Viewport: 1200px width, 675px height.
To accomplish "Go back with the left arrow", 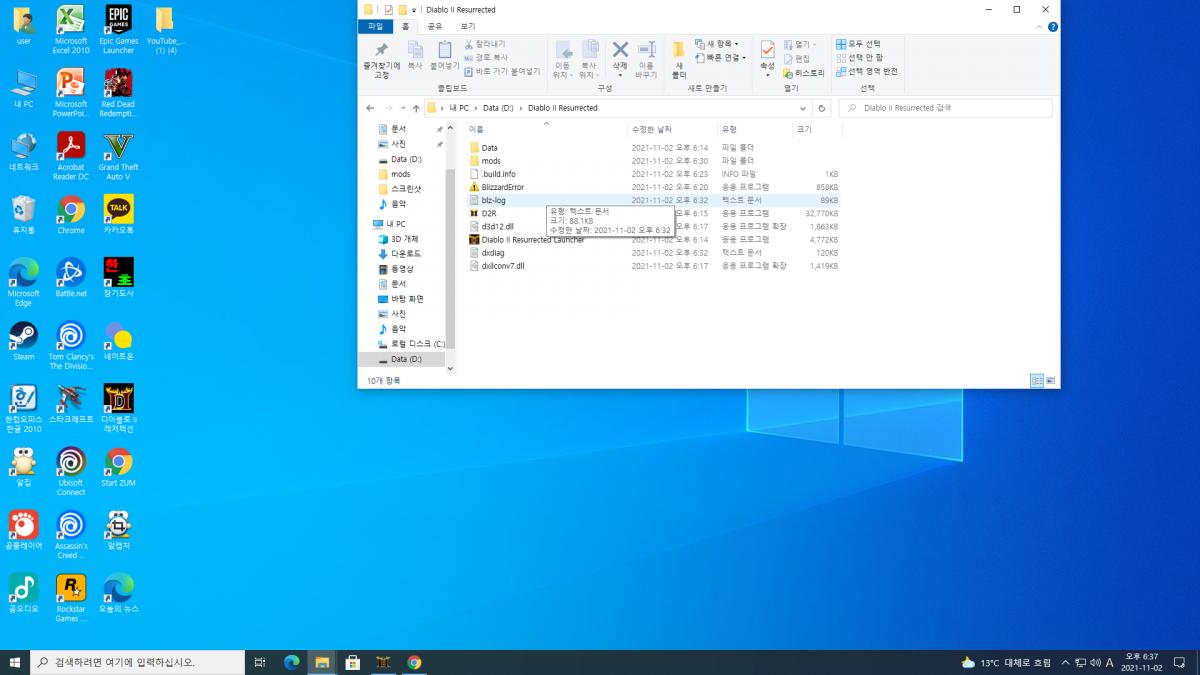I will [370, 108].
